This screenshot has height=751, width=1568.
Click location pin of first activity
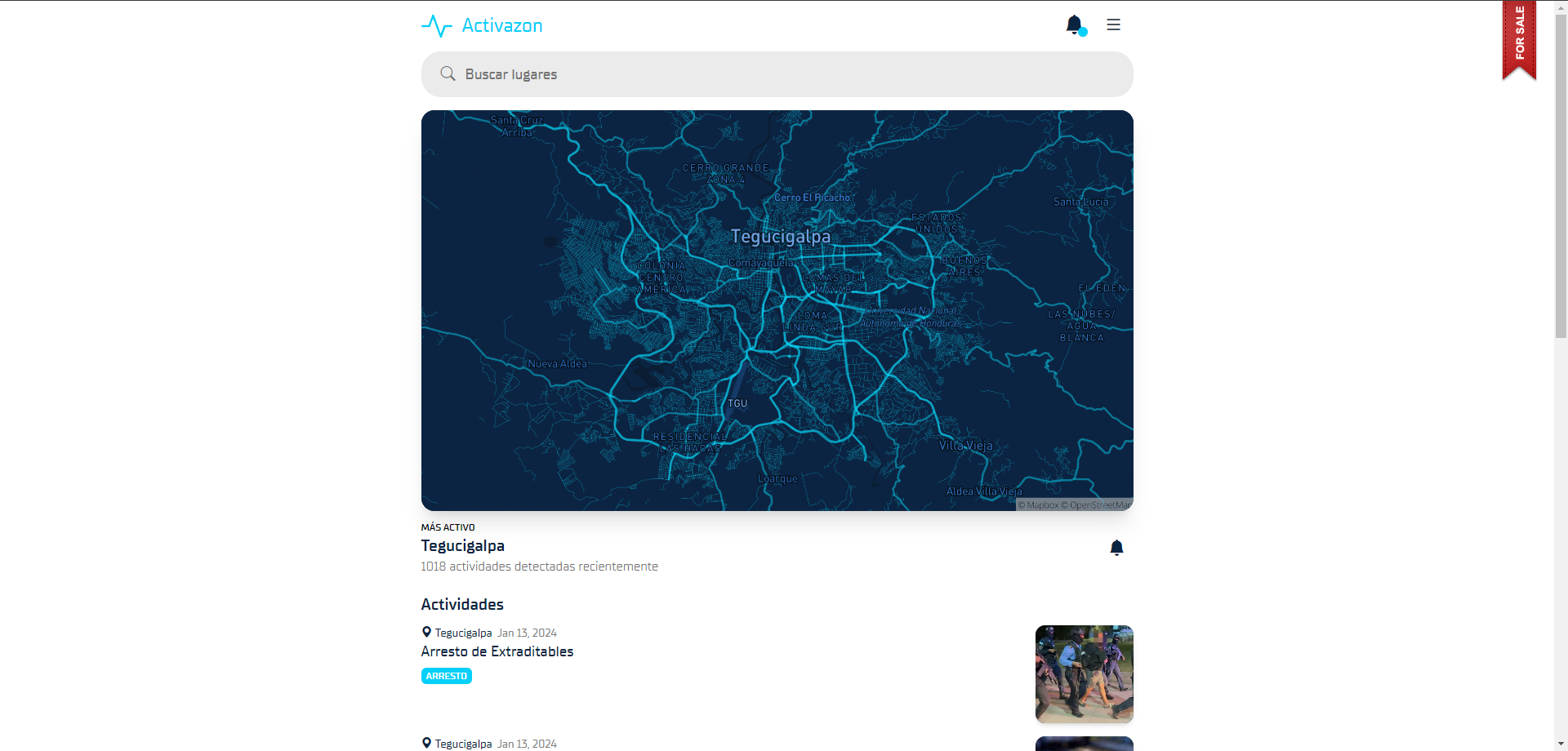pos(426,633)
